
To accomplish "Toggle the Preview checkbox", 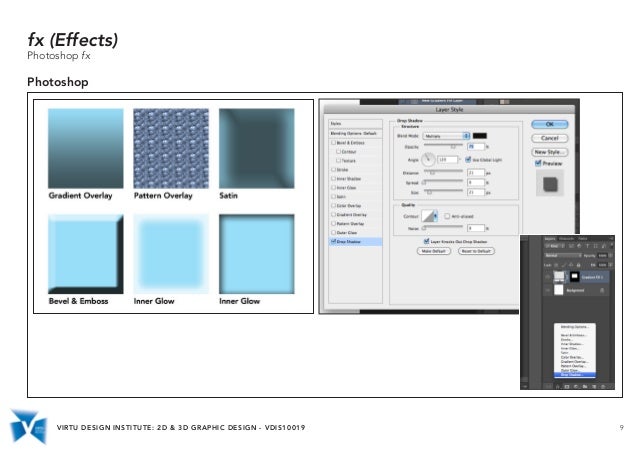I will click(x=538, y=163).
